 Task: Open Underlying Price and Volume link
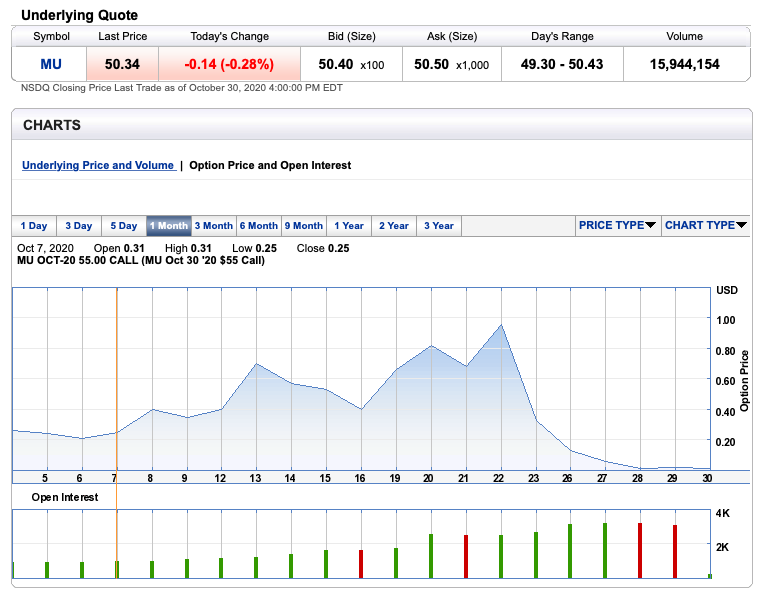98,165
